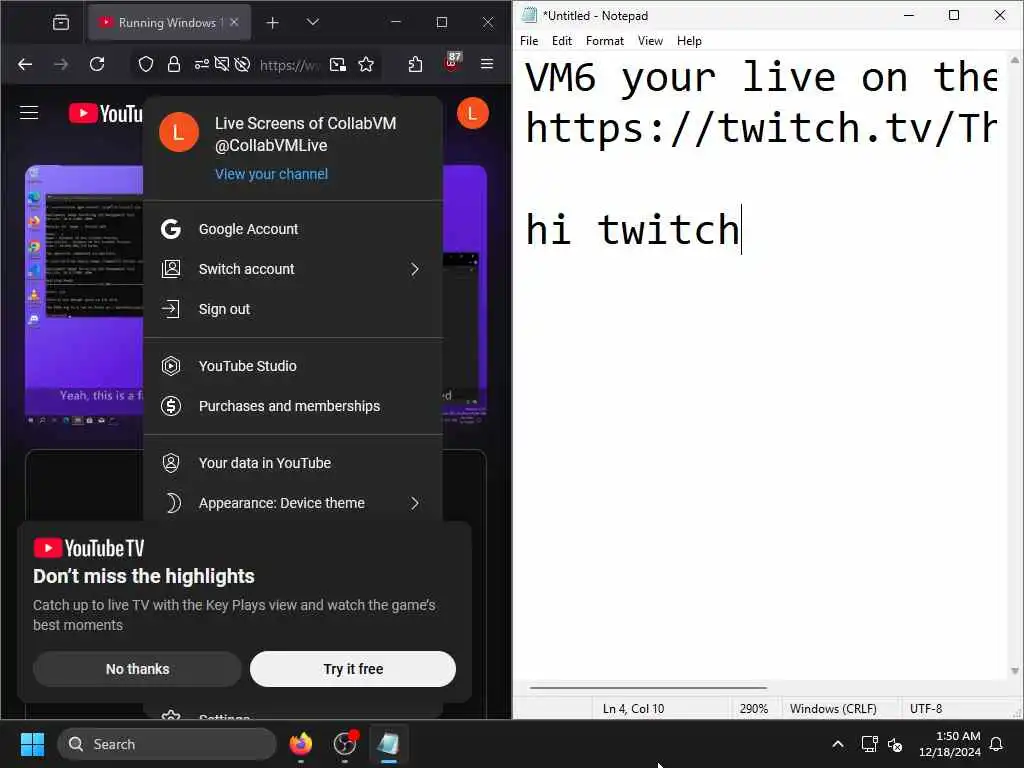Open Notepad Edit menu
The image size is (1024, 768).
point(562,40)
